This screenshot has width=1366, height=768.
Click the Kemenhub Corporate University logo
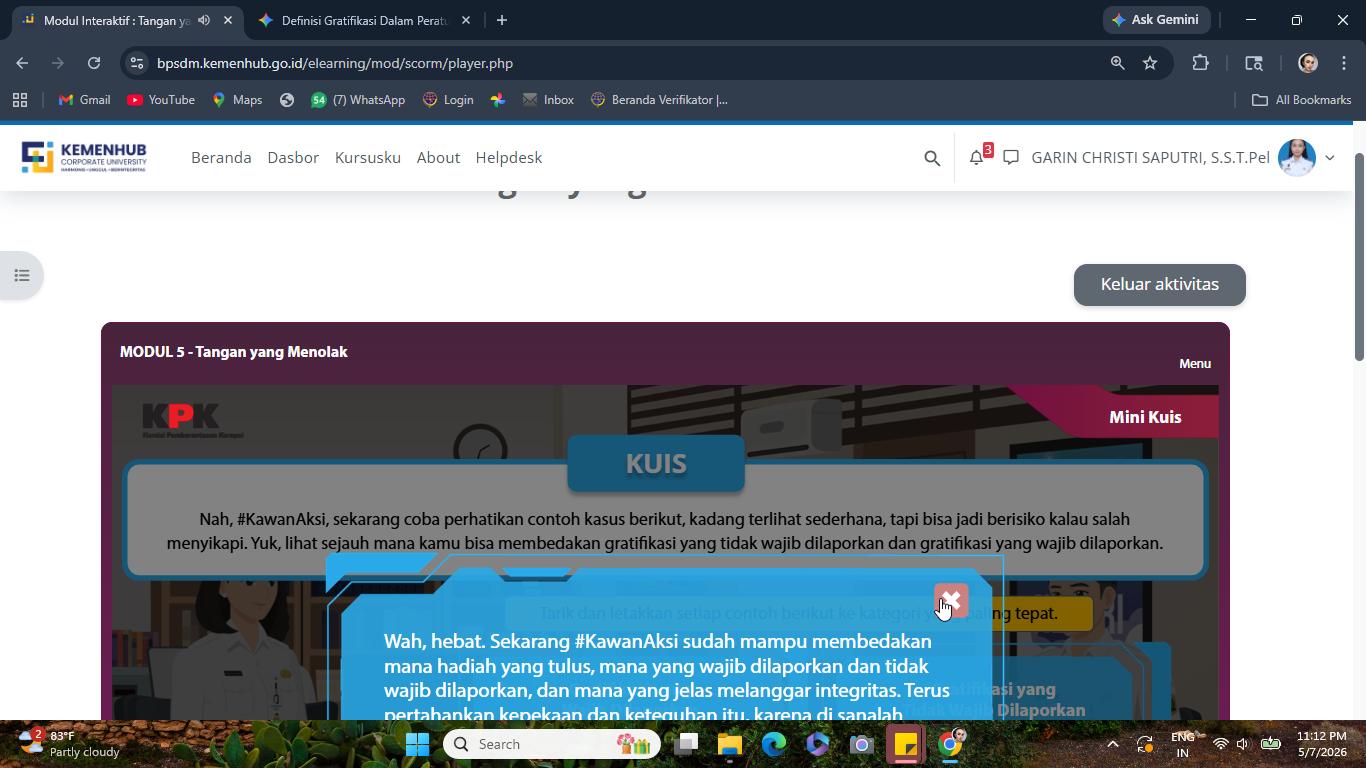pos(84,157)
